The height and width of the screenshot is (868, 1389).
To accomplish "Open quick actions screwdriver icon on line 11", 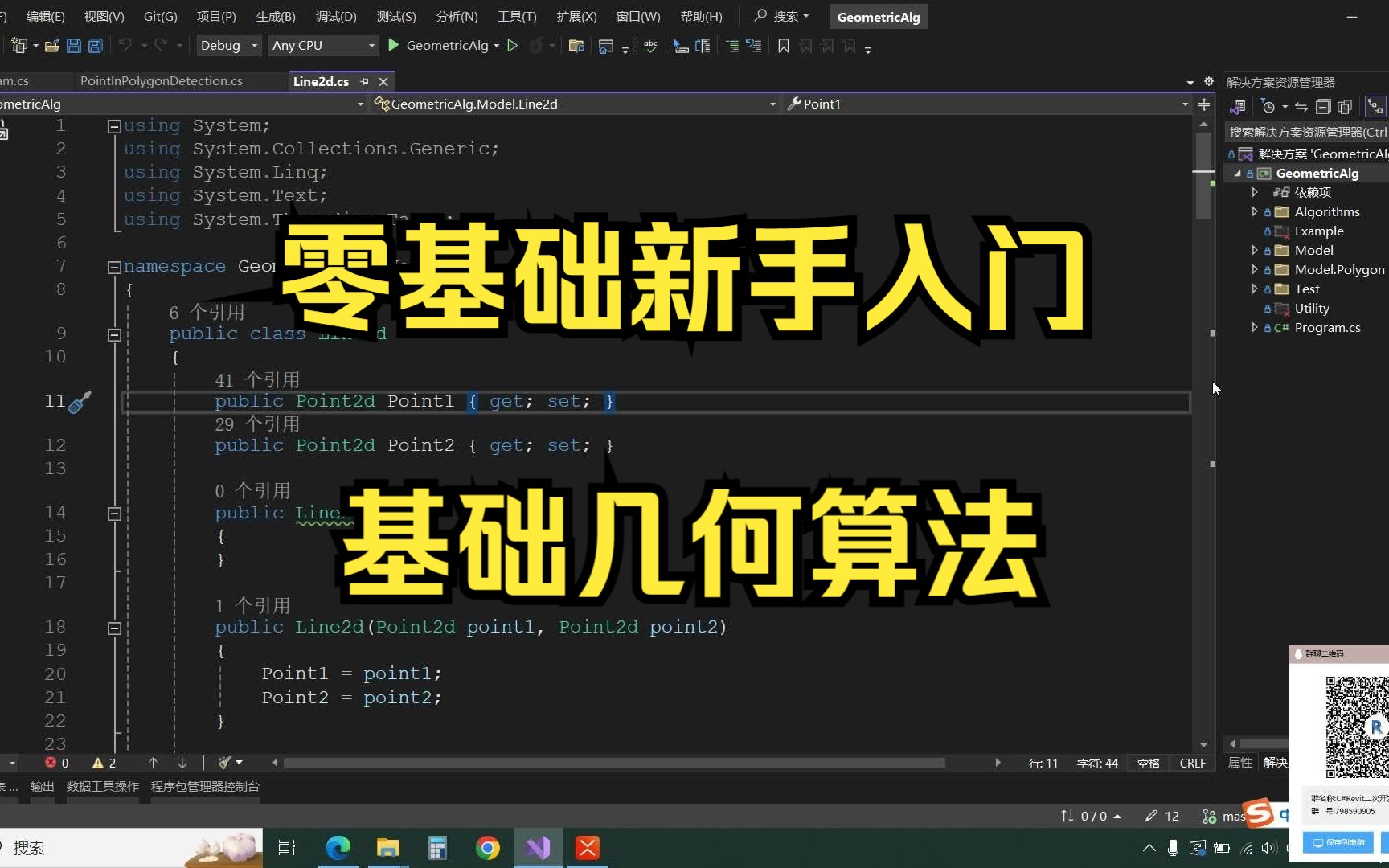I will tap(80, 402).
